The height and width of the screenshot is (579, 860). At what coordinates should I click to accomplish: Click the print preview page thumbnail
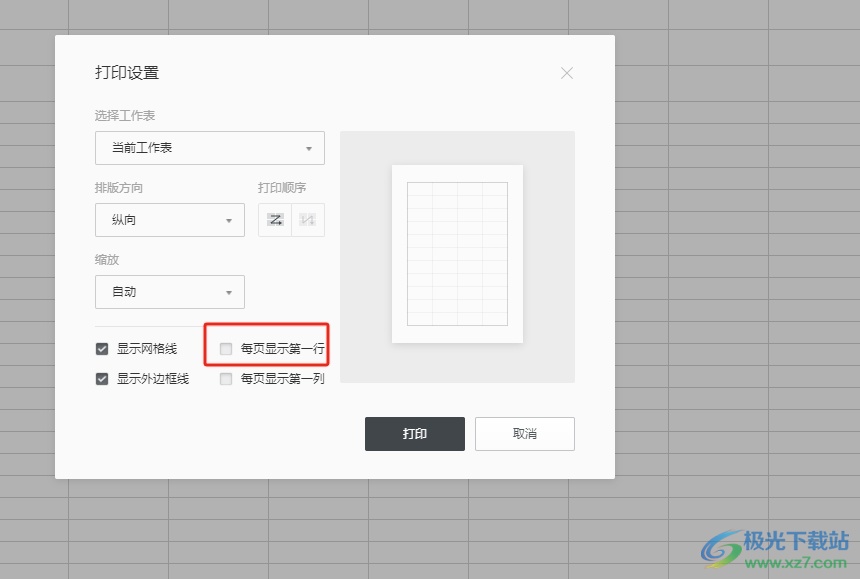[457, 254]
